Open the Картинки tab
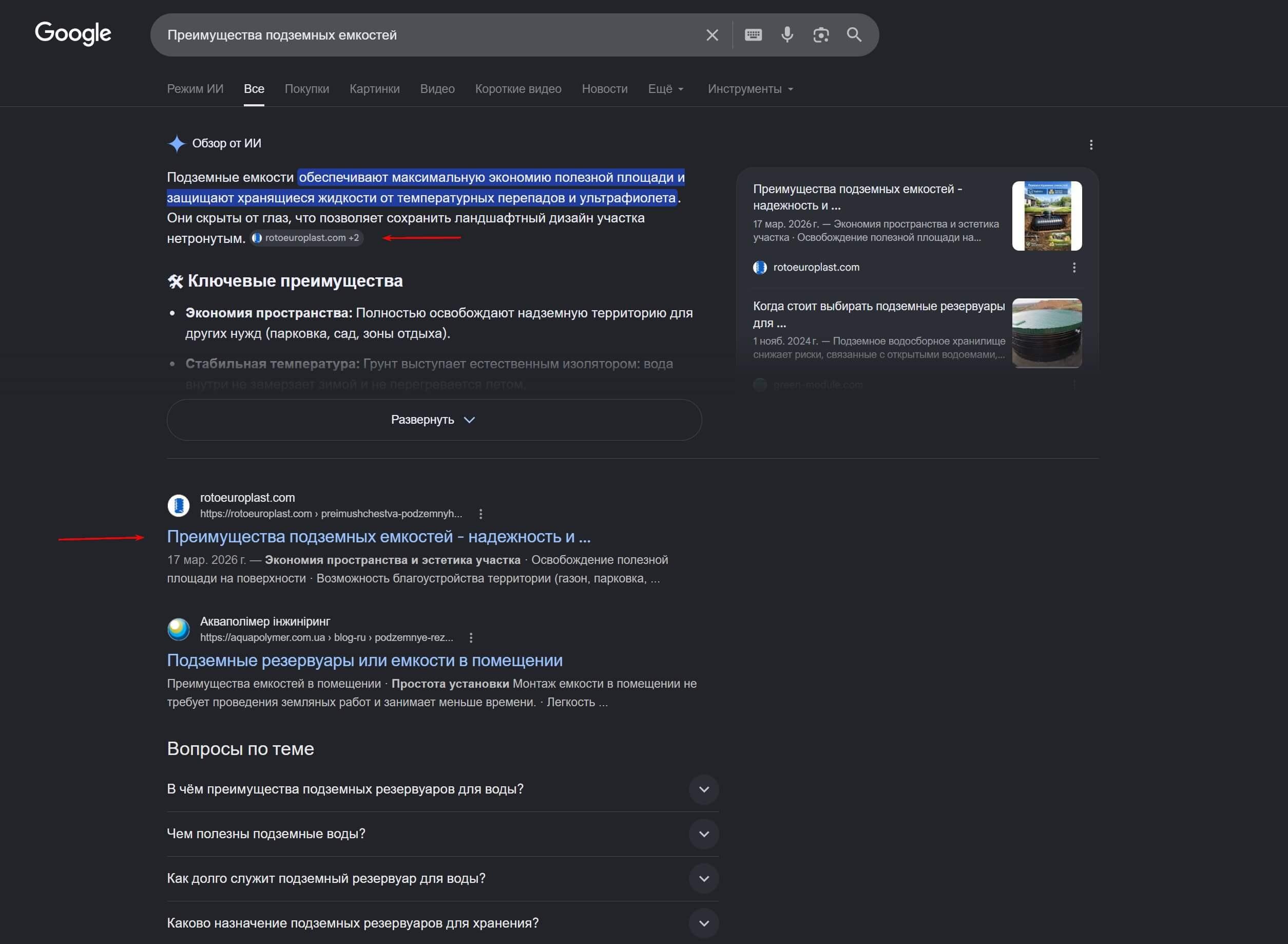 tap(374, 88)
